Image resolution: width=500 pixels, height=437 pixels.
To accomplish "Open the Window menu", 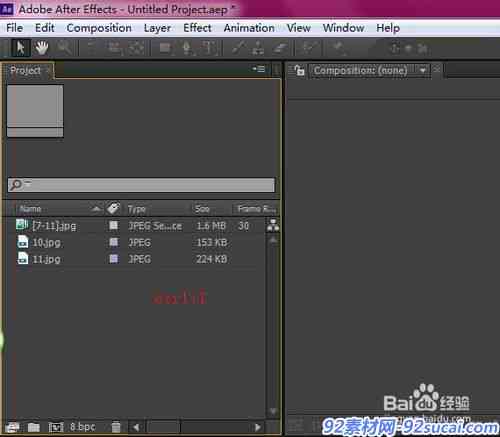I will (343, 28).
